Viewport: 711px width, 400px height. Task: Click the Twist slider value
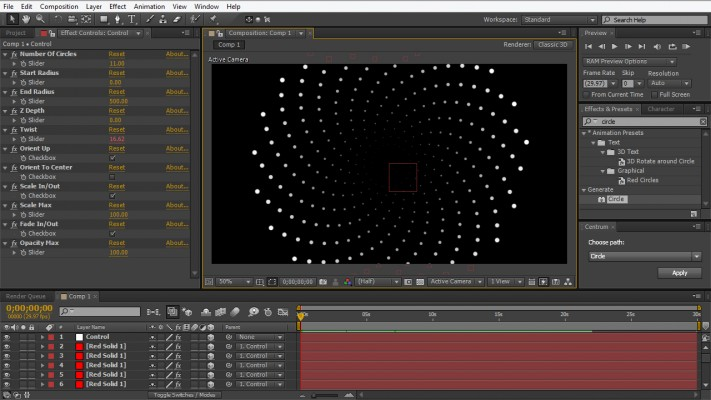pos(116,139)
